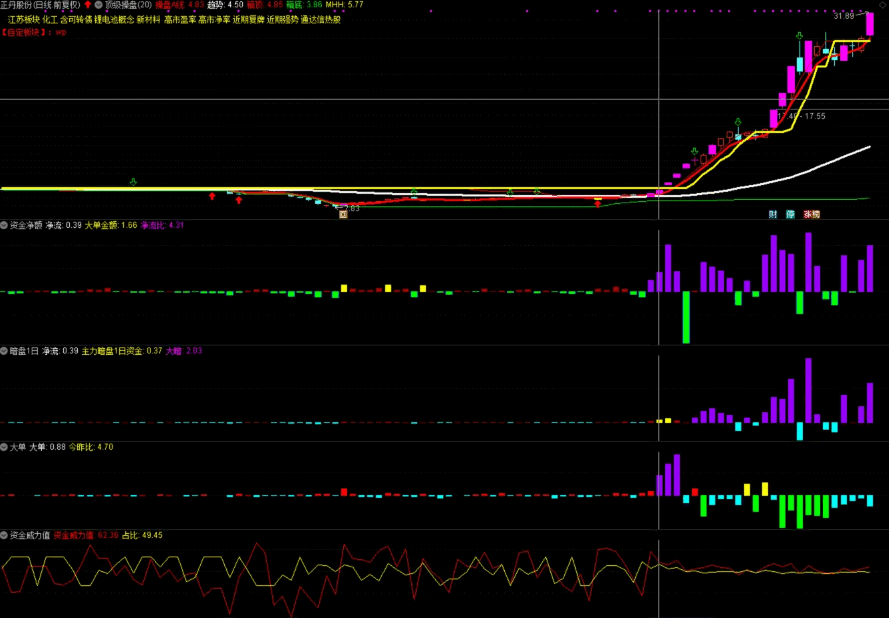Click the first green down-arrow of the uptrend start
The height and width of the screenshot is (618, 889).
click(695, 151)
